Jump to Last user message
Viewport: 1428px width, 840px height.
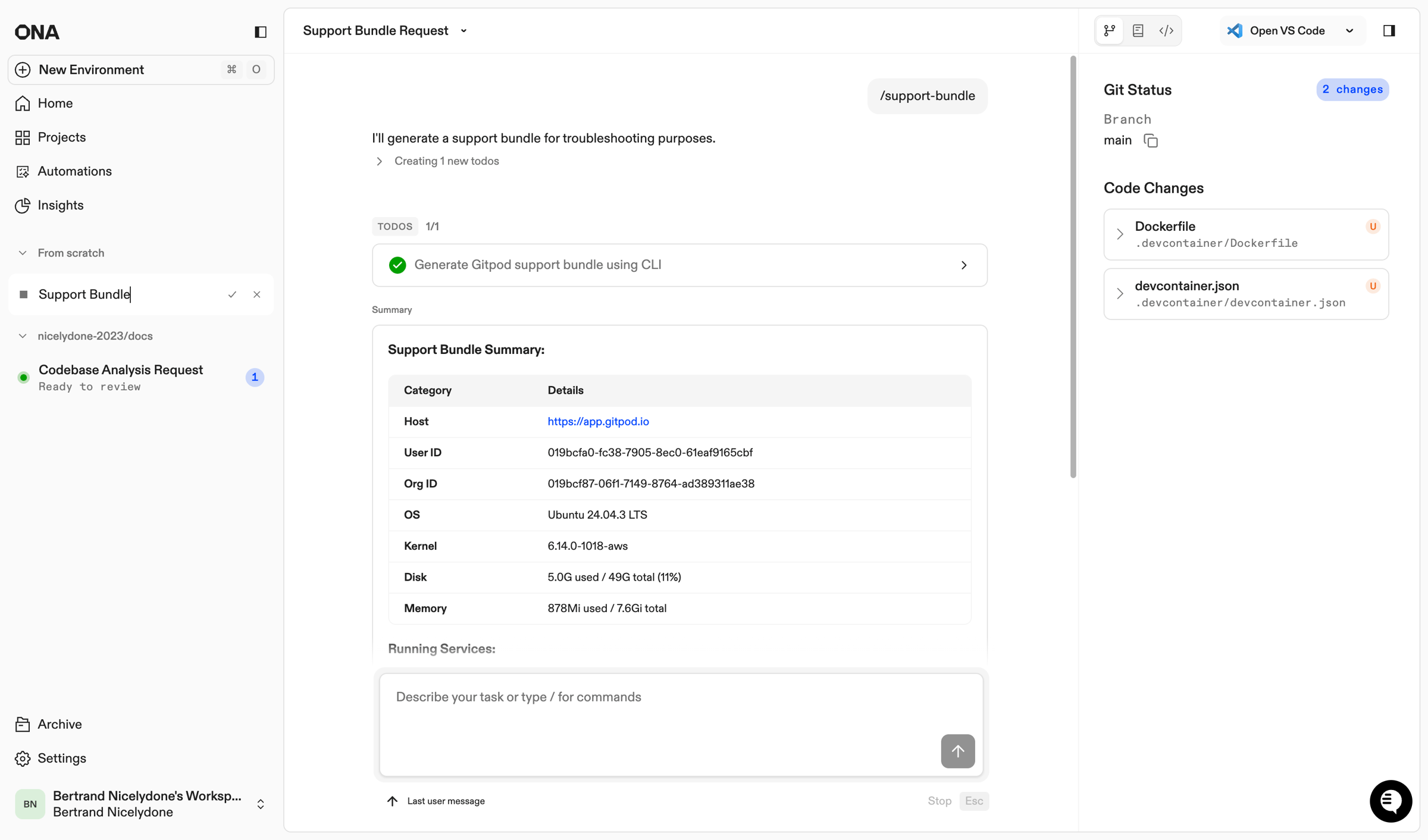(435, 801)
